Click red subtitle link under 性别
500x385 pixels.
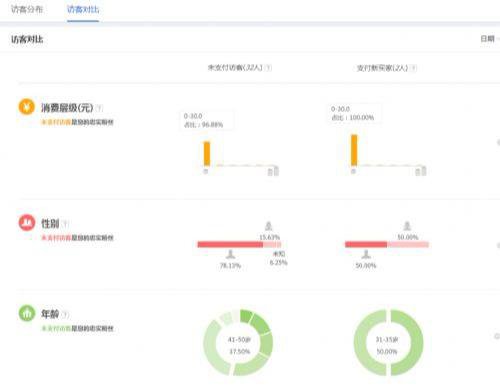(56, 238)
